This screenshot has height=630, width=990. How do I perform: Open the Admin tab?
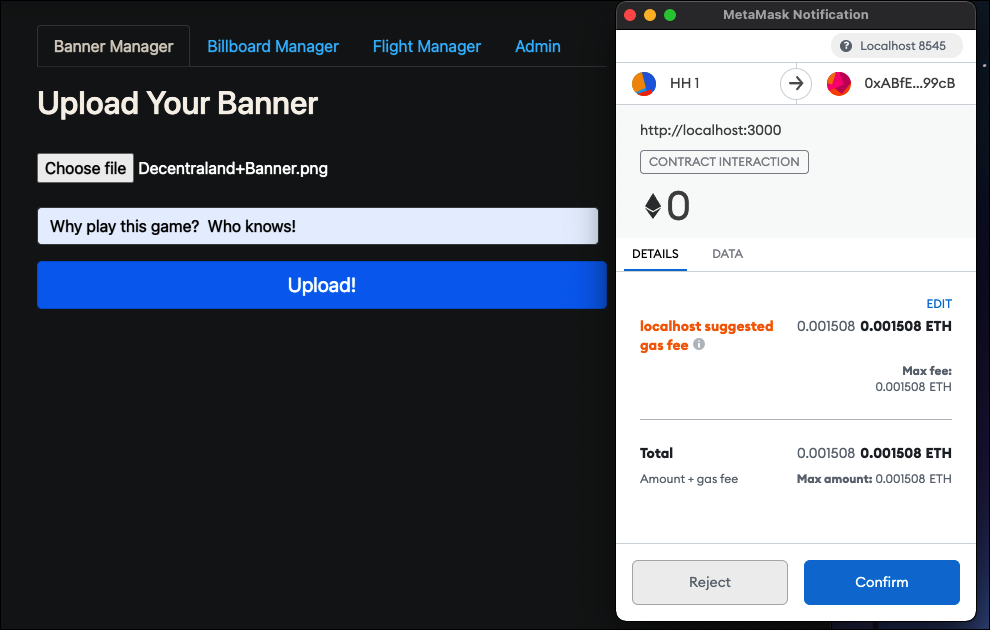click(x=538, y=46)
